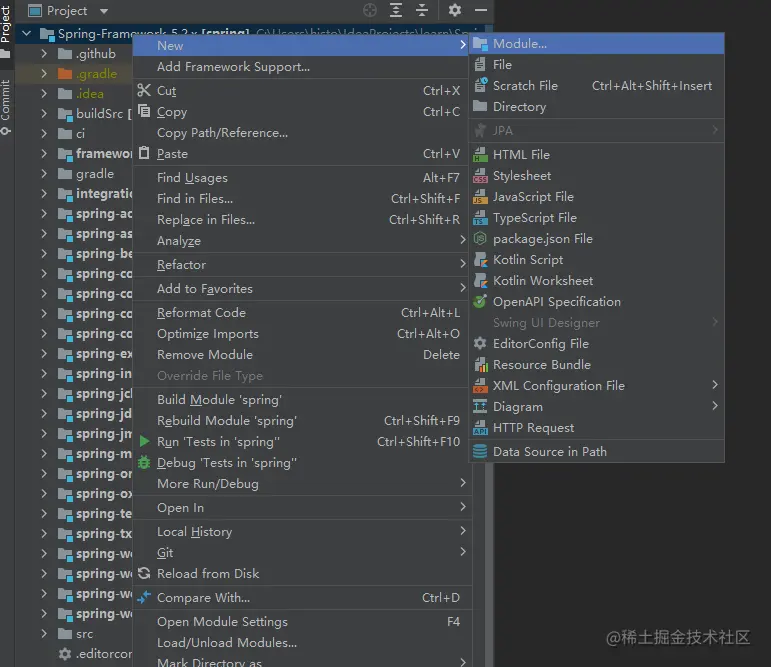Open XML Configuration File submenu
The height and width of the screenshot is (667, 771).
pyautogui.click(x=597, y=386)
